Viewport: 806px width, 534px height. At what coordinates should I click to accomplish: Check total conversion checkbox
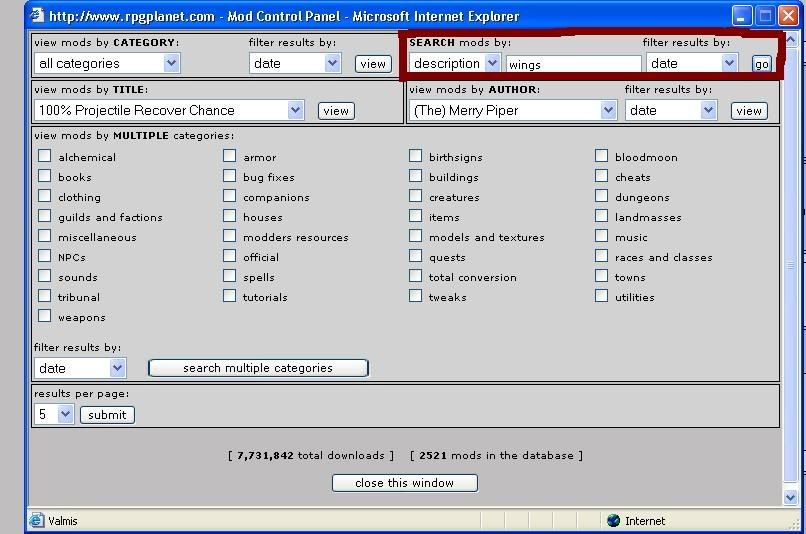click(415, 276)
